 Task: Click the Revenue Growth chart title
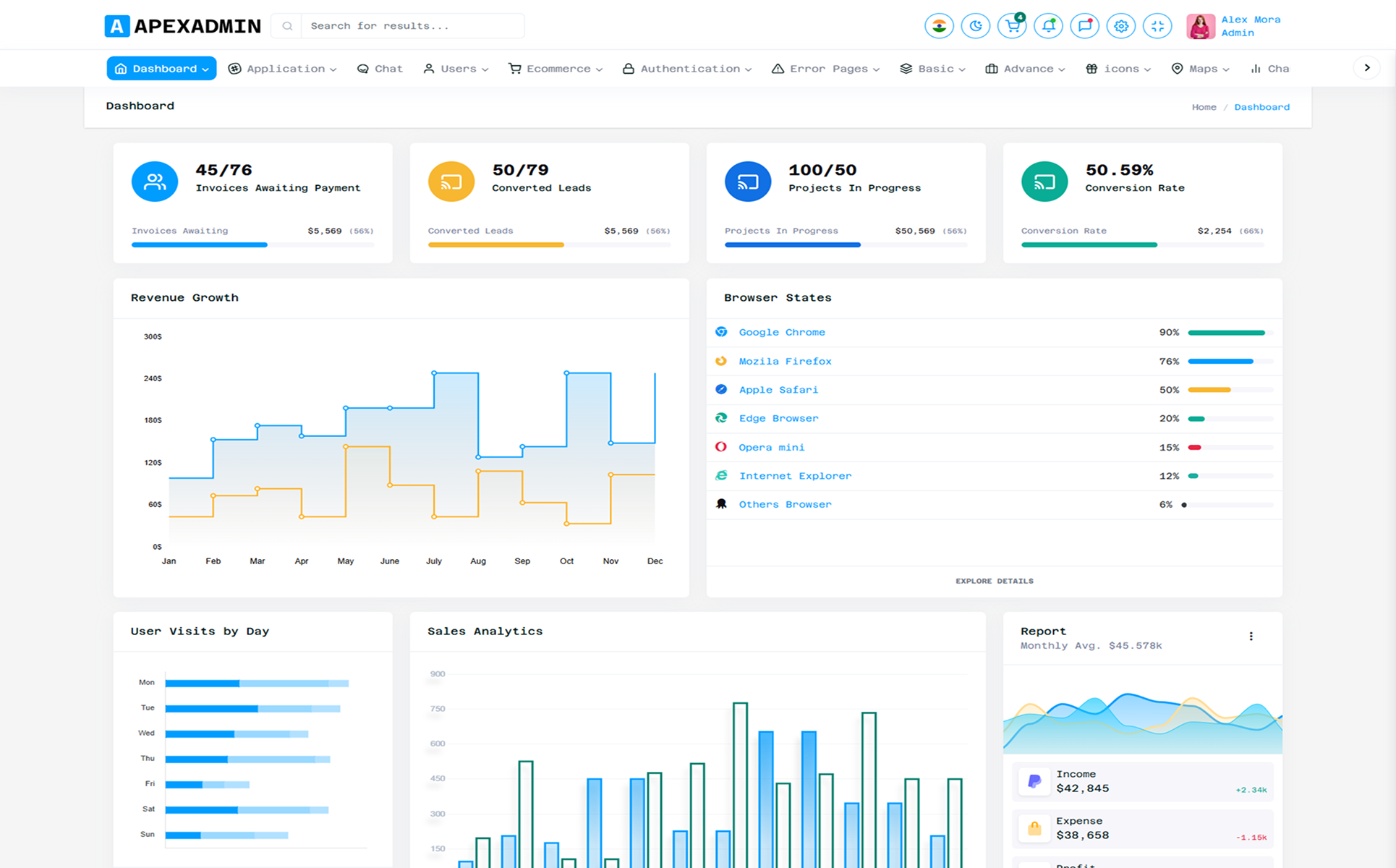184,298
